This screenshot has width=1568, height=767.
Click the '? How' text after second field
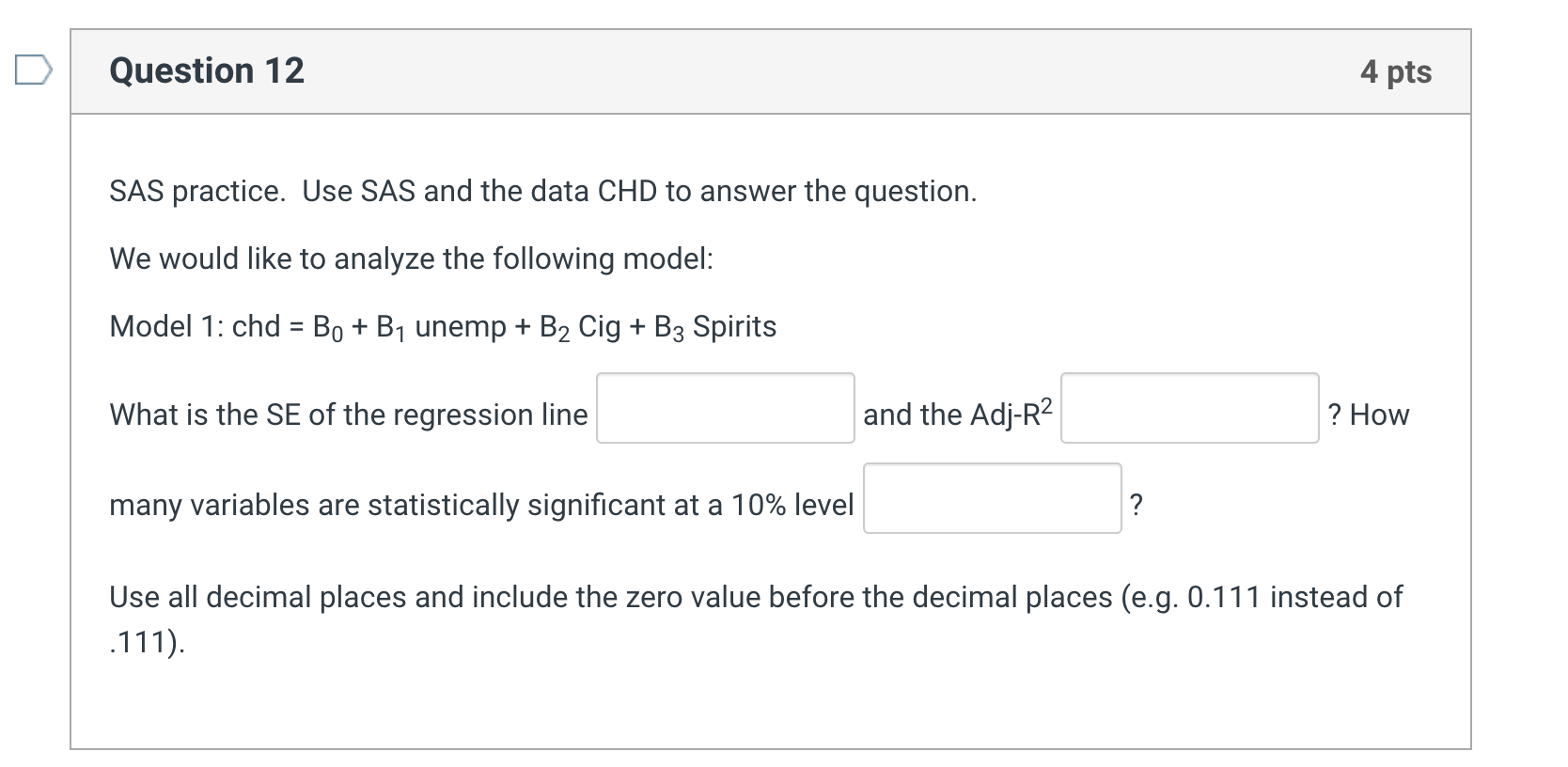(x=1368, y=415)
